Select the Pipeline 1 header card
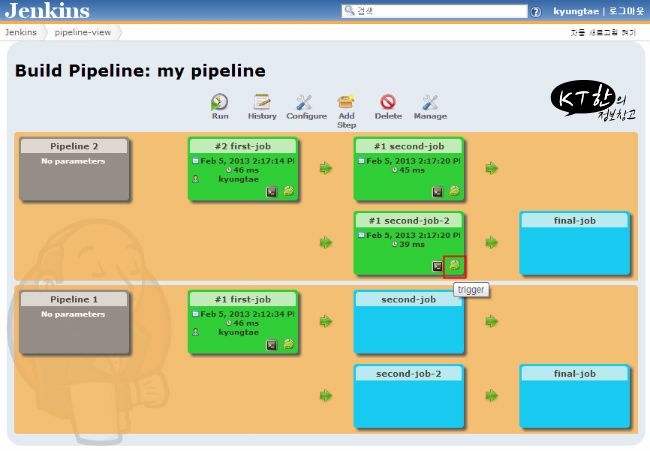650x451 pixels. tap(74, 322)
